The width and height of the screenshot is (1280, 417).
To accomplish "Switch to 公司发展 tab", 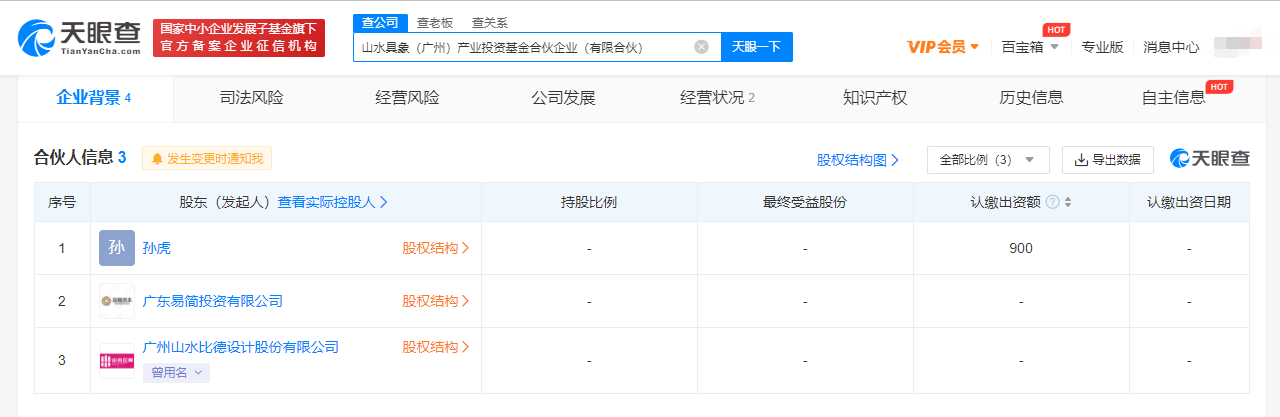I will [x=563, y=98].
